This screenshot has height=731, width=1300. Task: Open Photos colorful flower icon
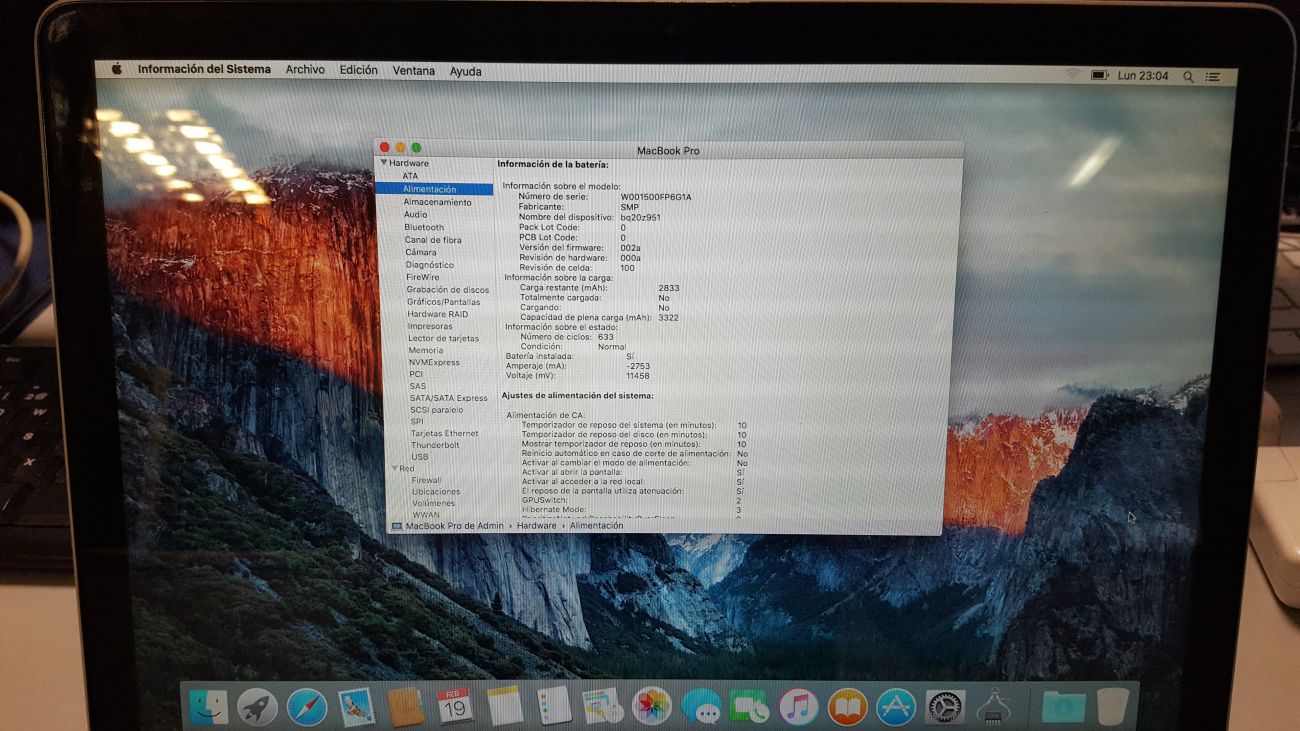pyautogui.click(x=652, y=707)
